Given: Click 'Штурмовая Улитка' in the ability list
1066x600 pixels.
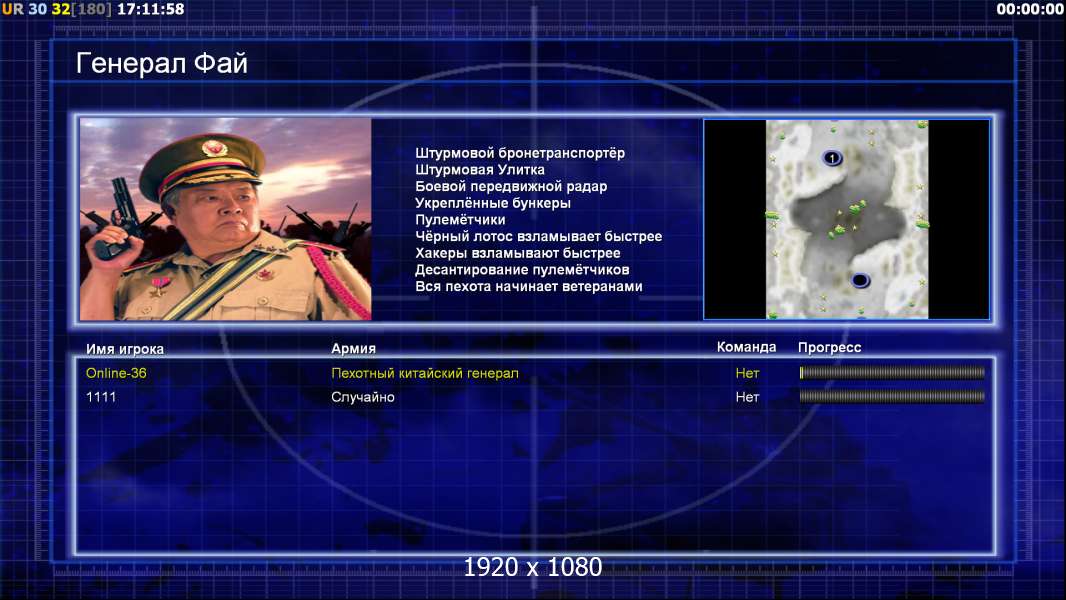Looking at the screenshot, I should [x=480, y=170].
